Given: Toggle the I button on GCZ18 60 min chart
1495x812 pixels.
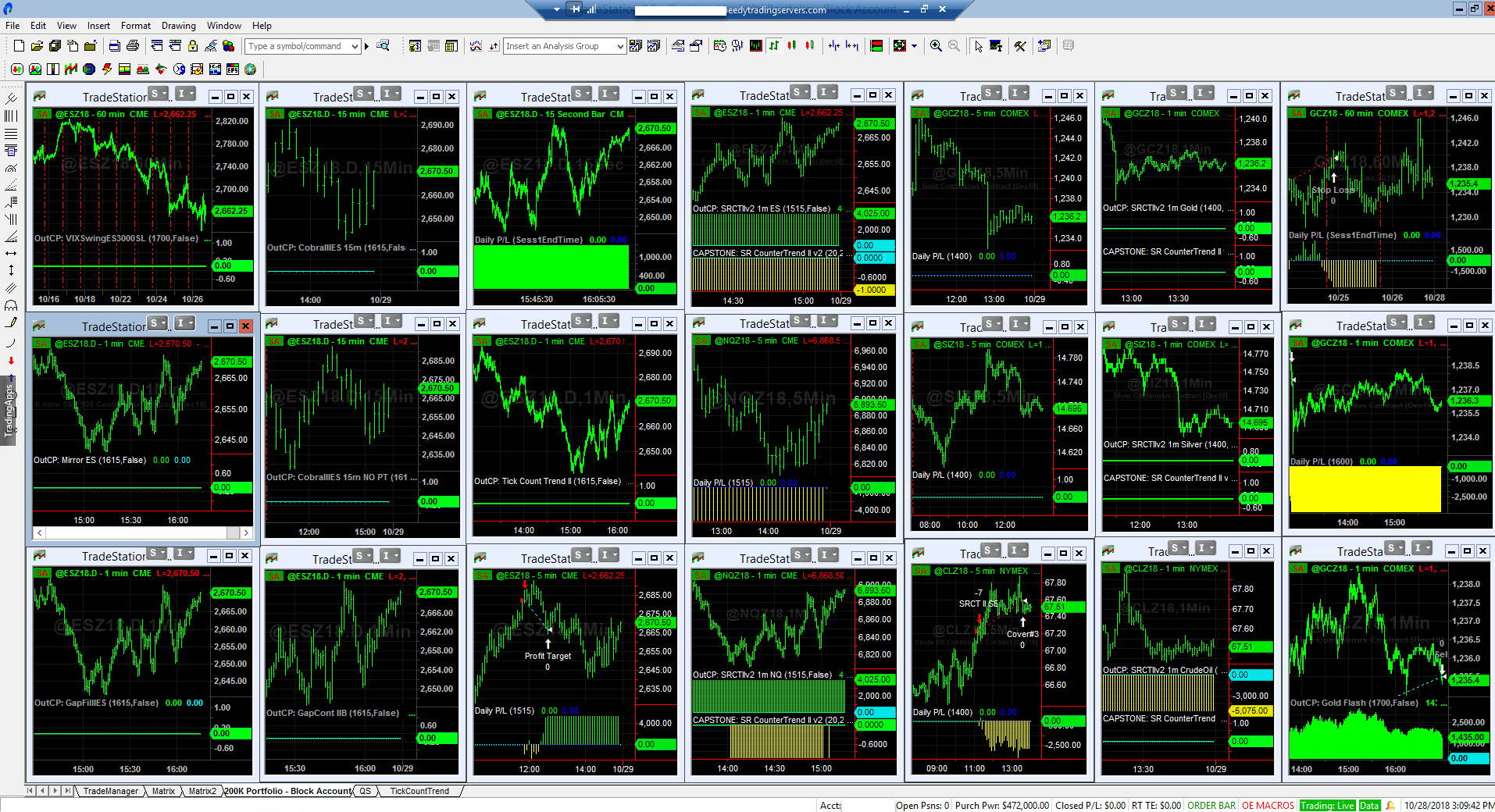Looking at the screenshot, I should click(x=1424, y=93).
